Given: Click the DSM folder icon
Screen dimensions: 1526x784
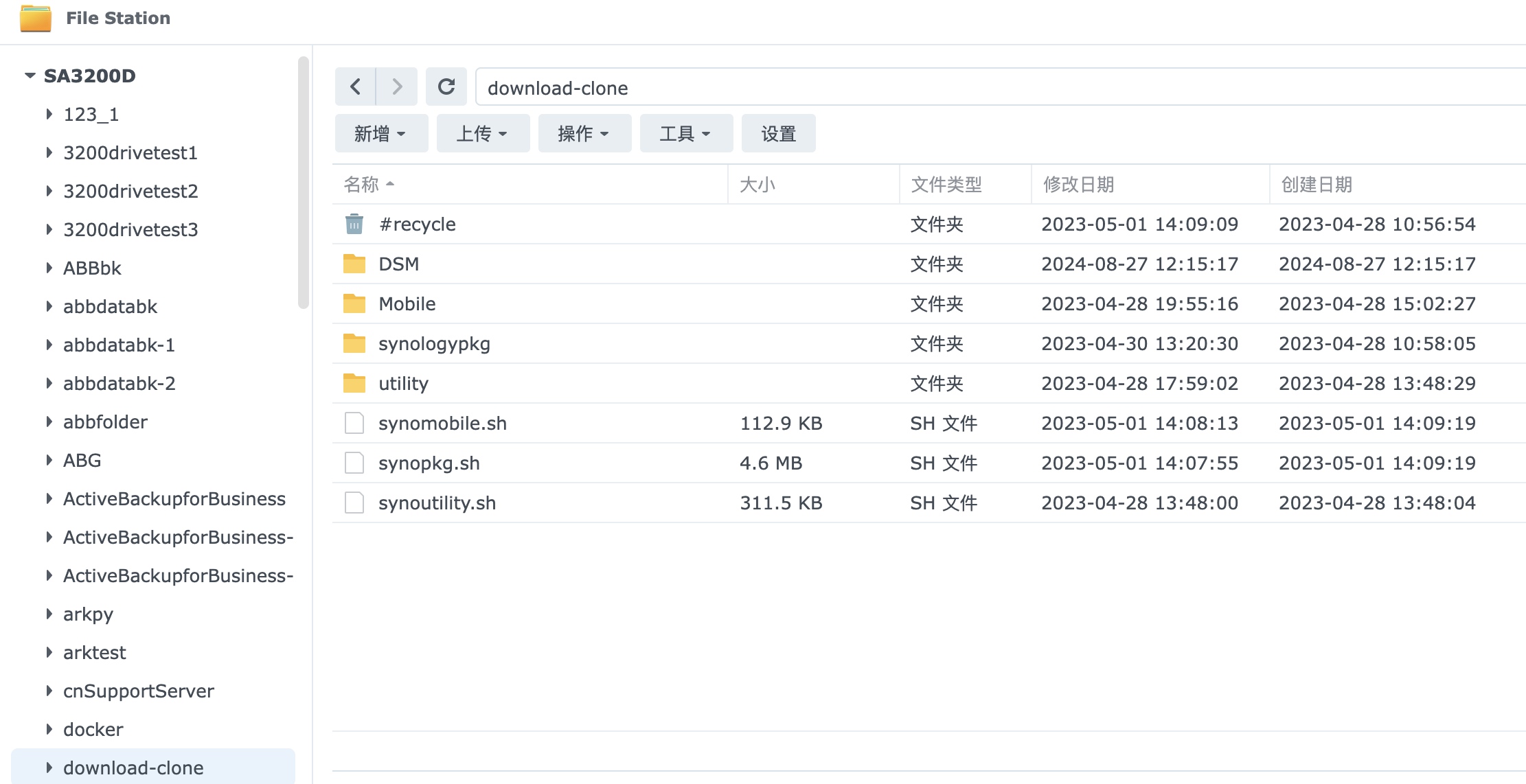Looking at the screenshot, I should (354, 264).
